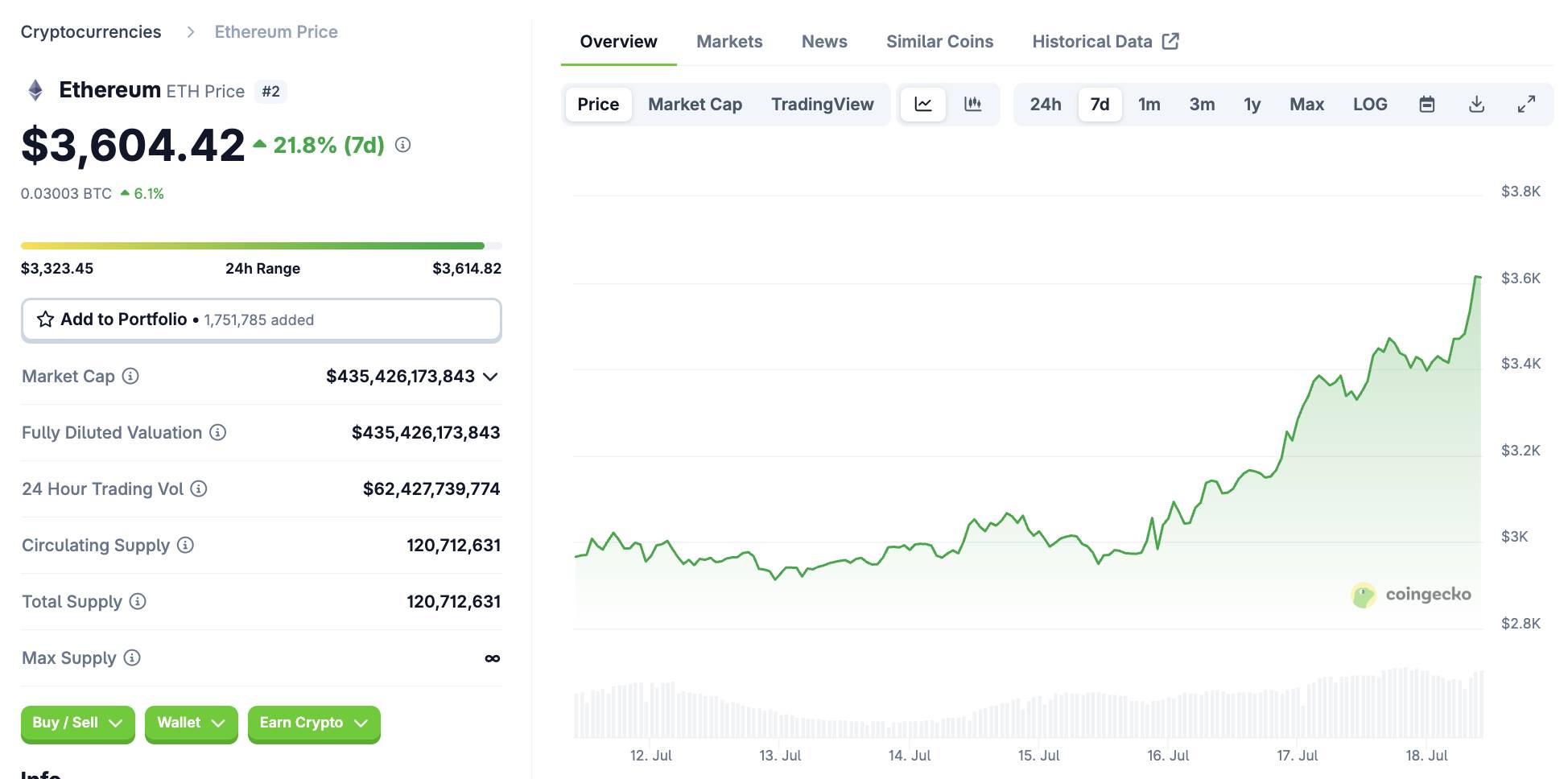The width and height of the screenshot is (1568, 779).
Task: Switch to the Markets tab
Action: [x=729, y=41]
